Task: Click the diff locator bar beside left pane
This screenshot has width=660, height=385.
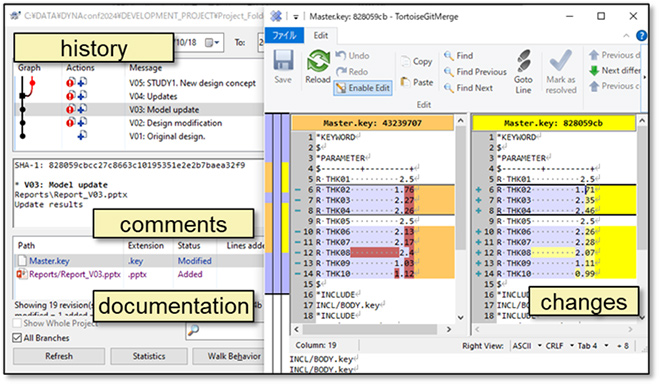Action: point(277,203)
